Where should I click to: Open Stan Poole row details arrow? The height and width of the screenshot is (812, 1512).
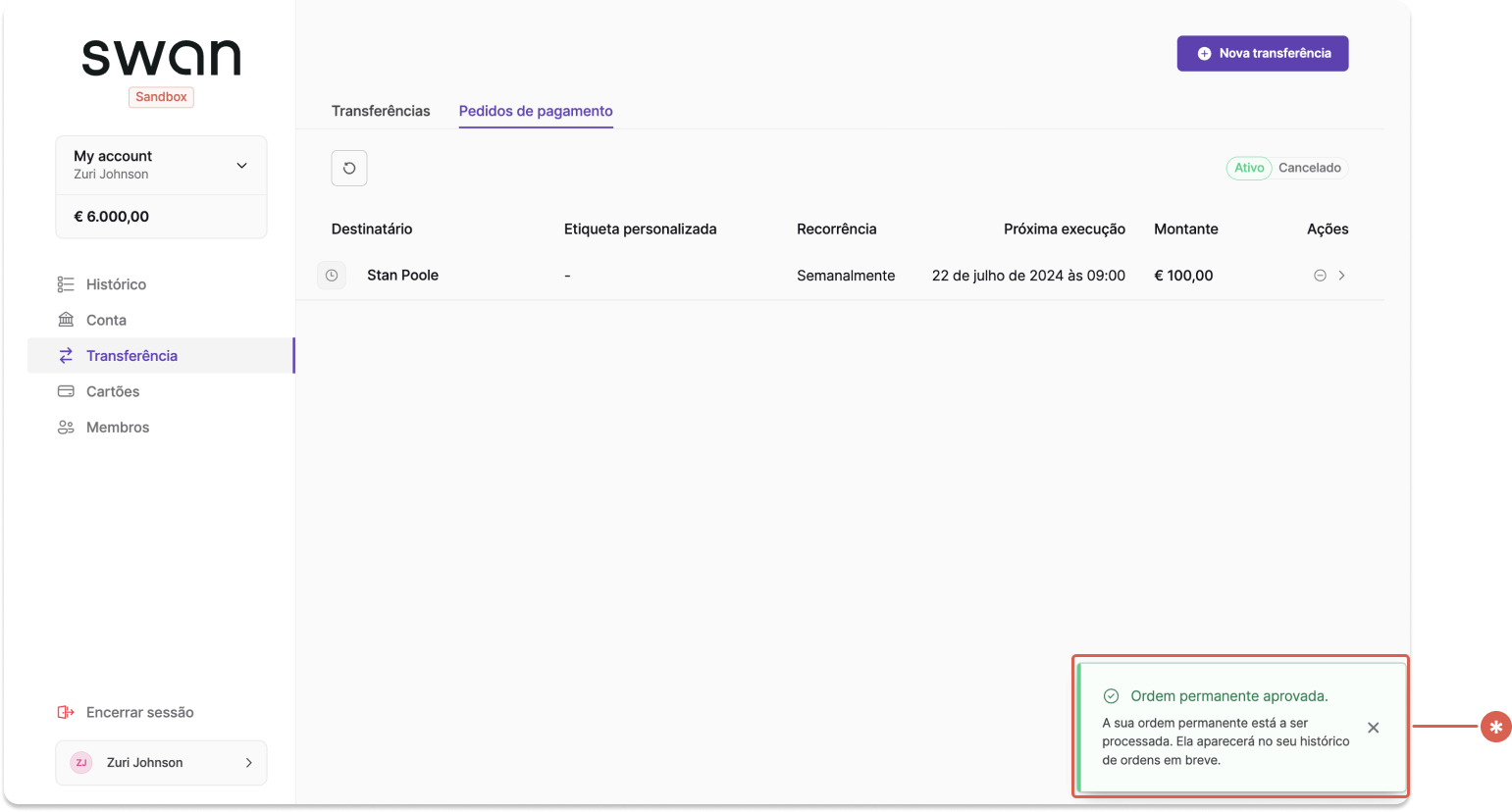click(x=1341, y=276)
